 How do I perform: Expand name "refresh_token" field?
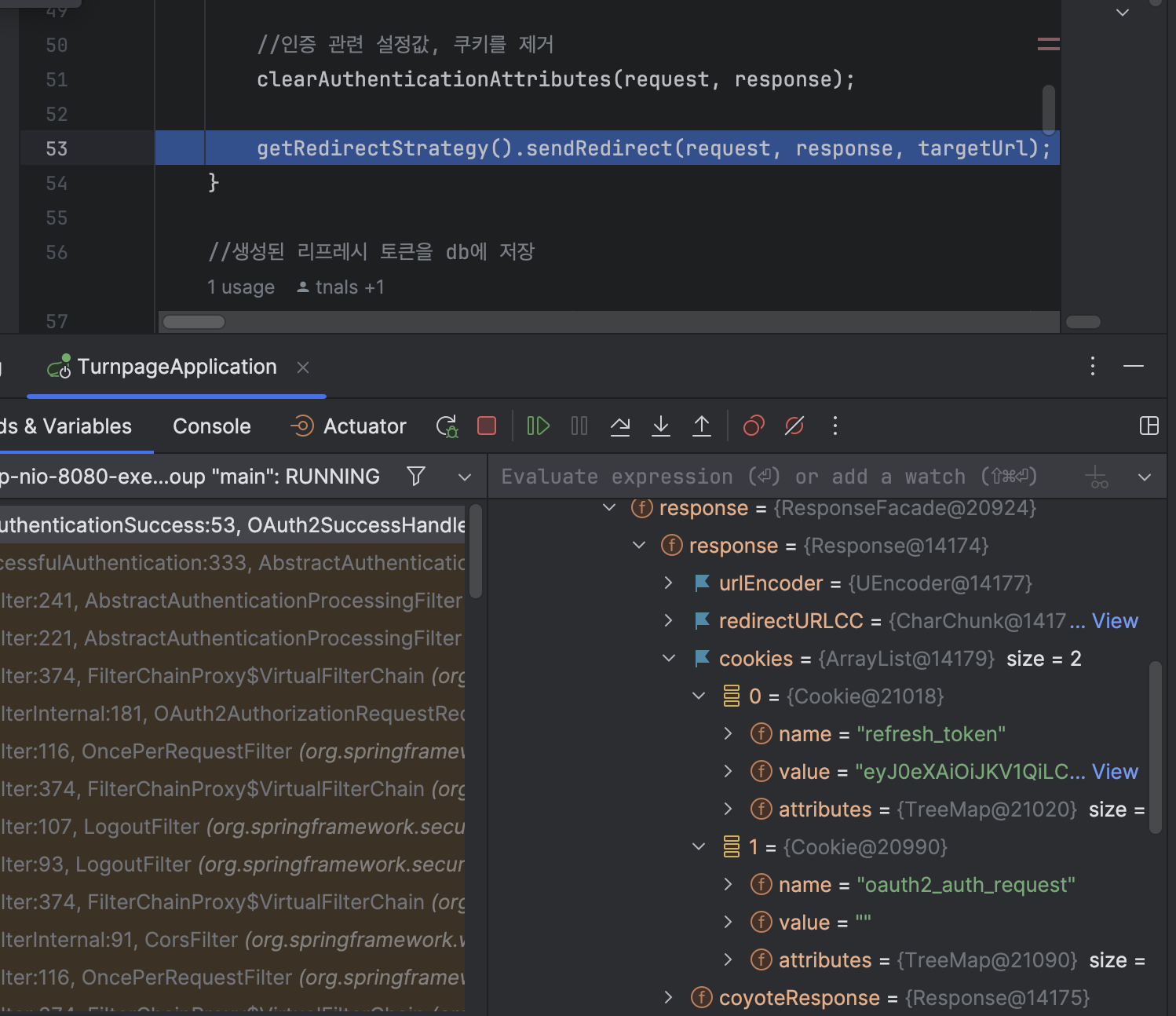(729, 734)
